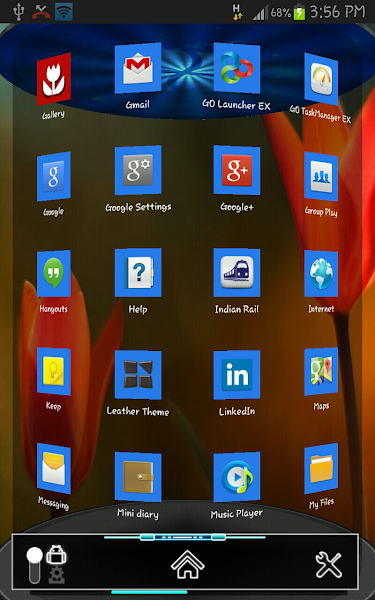Click the "GO Launcher EX" label text
375x600 pixels.
tap(236, 105)
